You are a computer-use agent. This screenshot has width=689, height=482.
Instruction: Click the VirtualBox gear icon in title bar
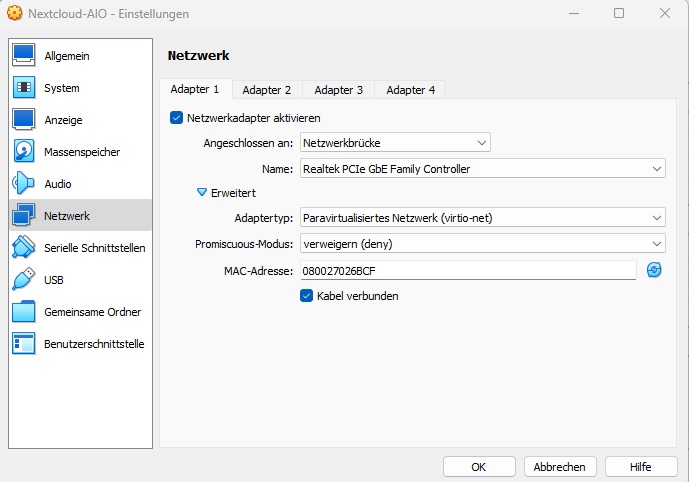click(15, 13)
